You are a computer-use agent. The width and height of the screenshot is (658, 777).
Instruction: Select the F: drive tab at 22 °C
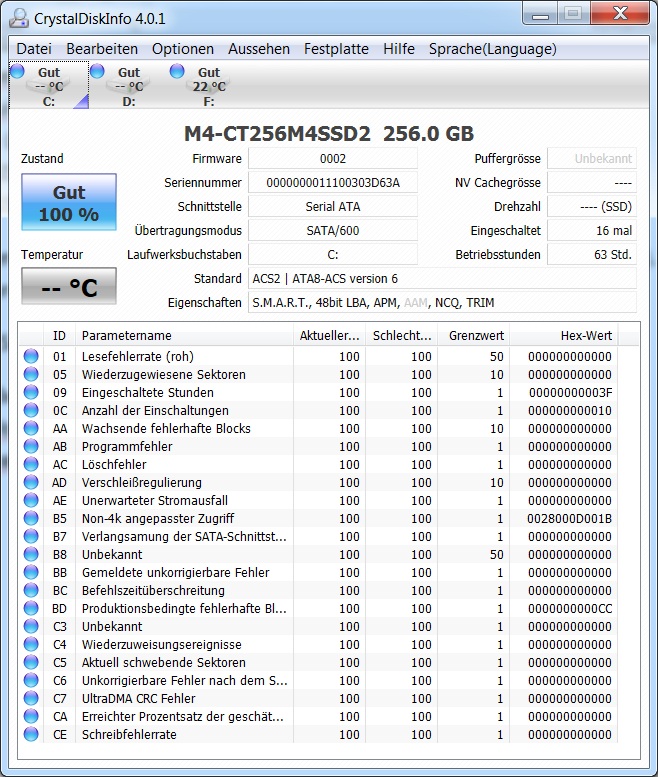208,86
